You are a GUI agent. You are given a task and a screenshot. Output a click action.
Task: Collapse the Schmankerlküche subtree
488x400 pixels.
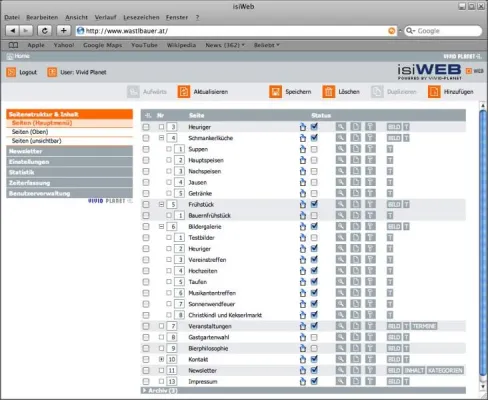[161, 138]
